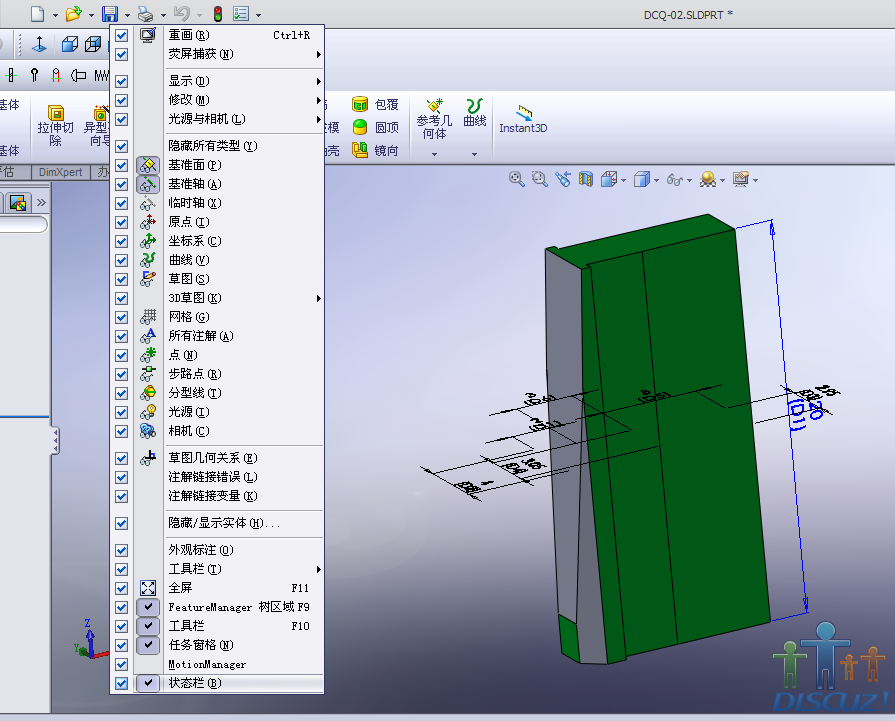
Task: Expand the 3D草图 submenu arrow
Action: pyautogui.click(x=319, y=298)
